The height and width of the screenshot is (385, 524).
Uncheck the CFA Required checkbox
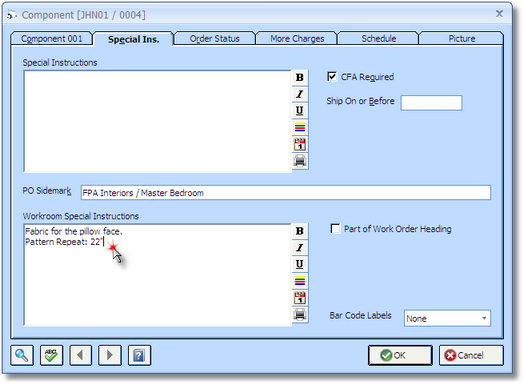pyautogui.click(x=332, y=77)
